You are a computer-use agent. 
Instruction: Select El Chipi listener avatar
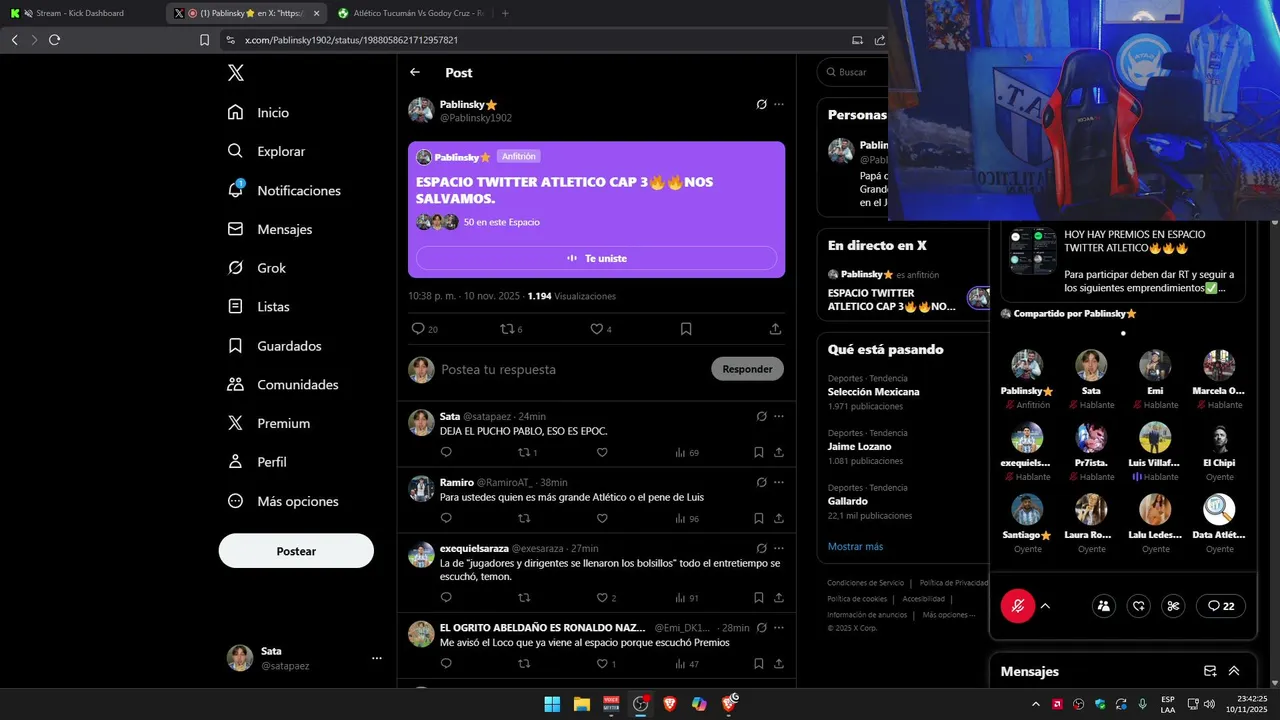coord(1219,437)
